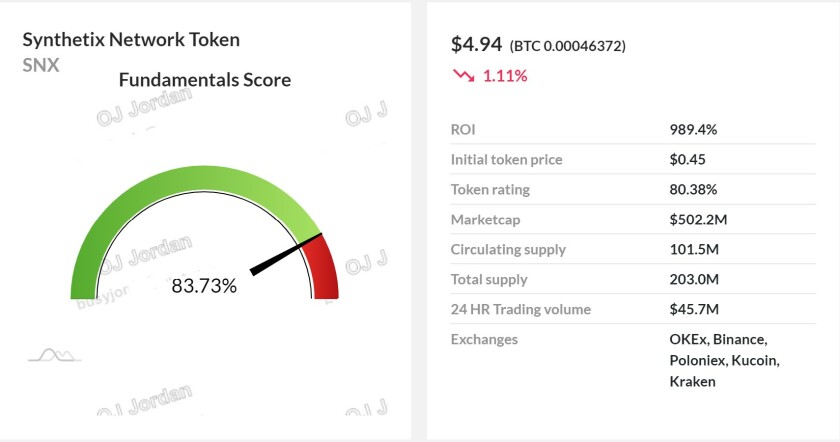Click the 83.73% score value
Image resolution: width=840 pixels, height=442 pixels.
click(x=204, y=286)
